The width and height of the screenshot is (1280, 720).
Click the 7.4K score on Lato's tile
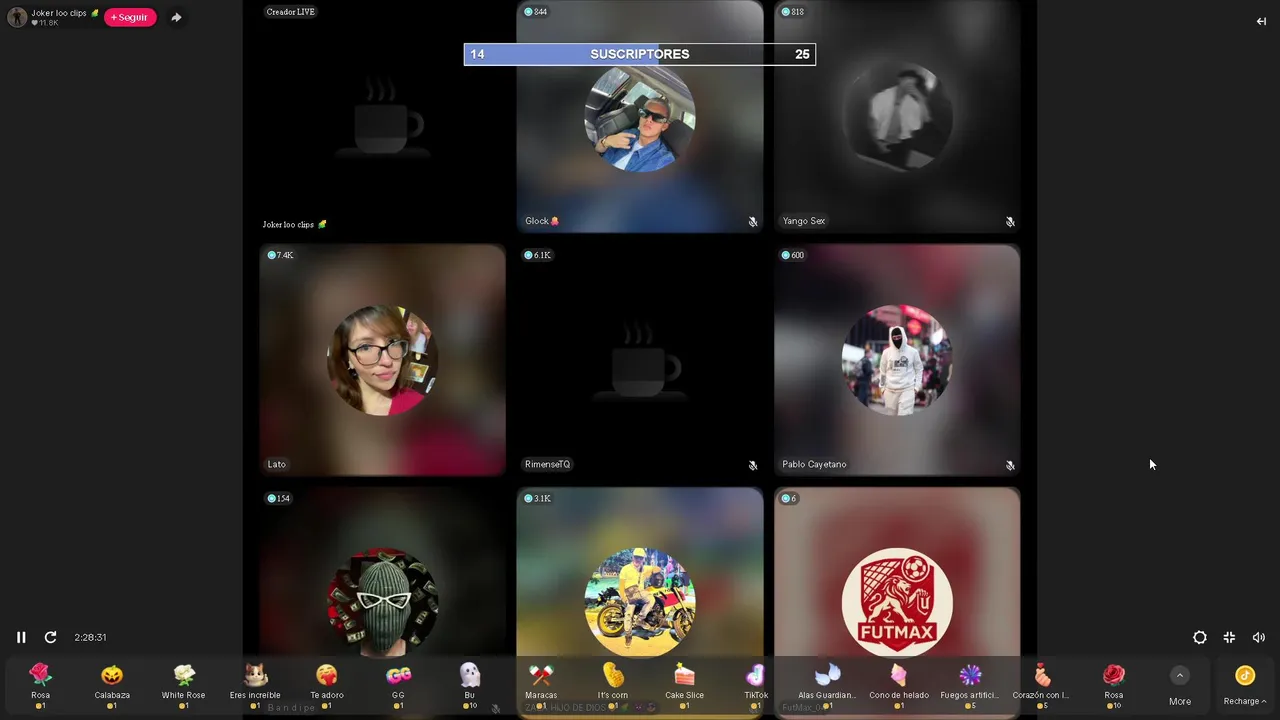click(281, 255)
